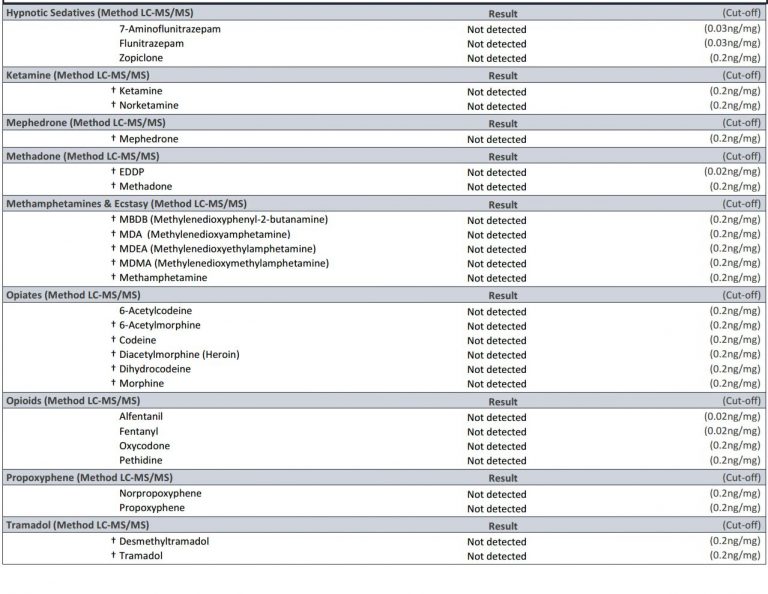Click the Methamphetamine Not detected result
Screen dimensions: 768x594
497,278
